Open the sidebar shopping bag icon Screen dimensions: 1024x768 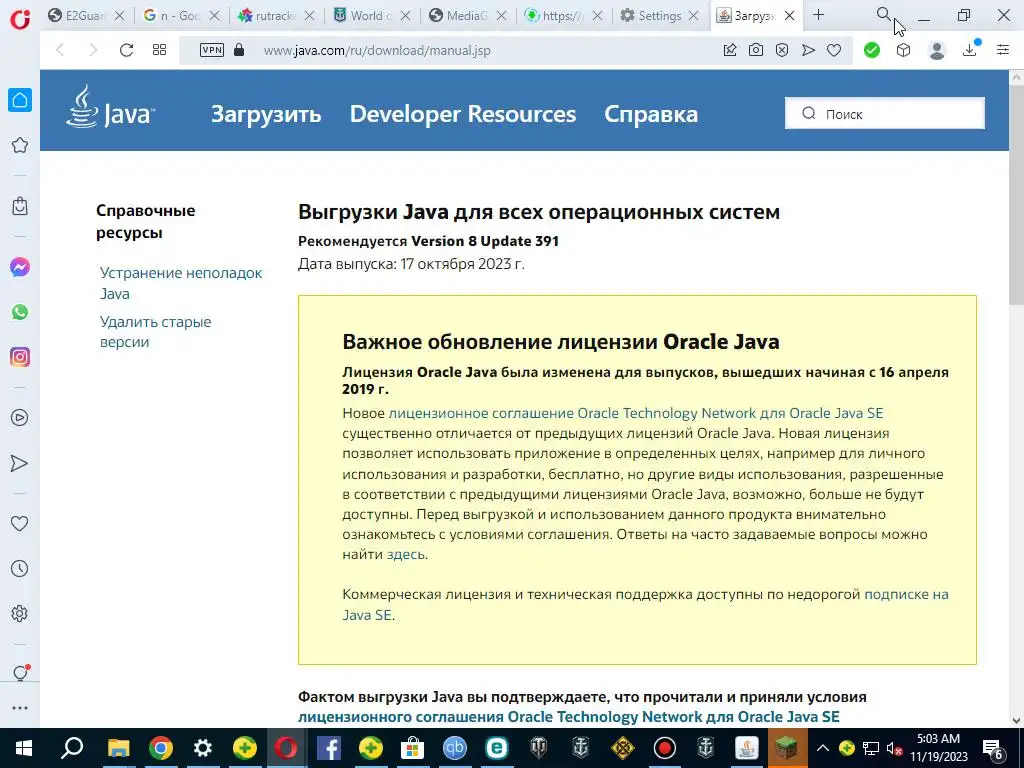click(x=20, y=206)
